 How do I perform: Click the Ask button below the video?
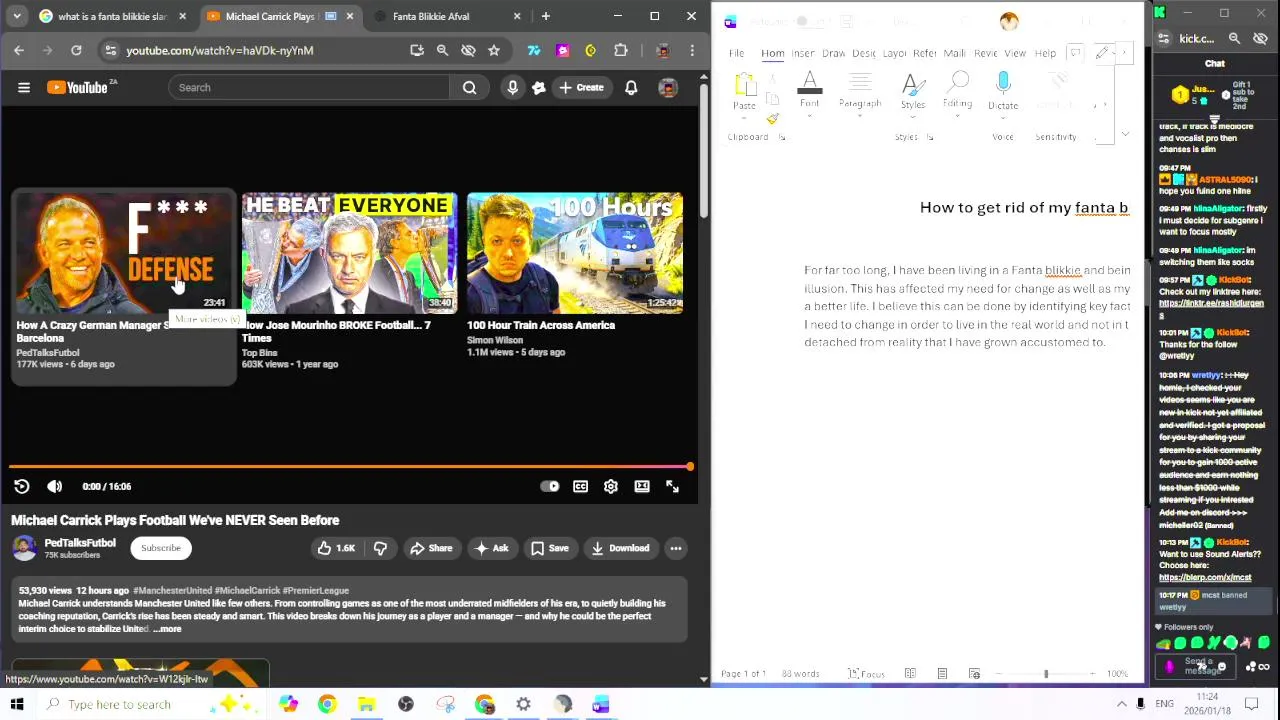pyautogui.click(x=491, y=548)
